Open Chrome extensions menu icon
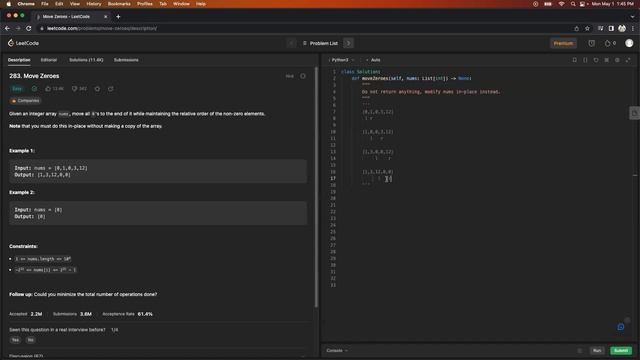Screen dimensions: 640x360 (600, 29)
